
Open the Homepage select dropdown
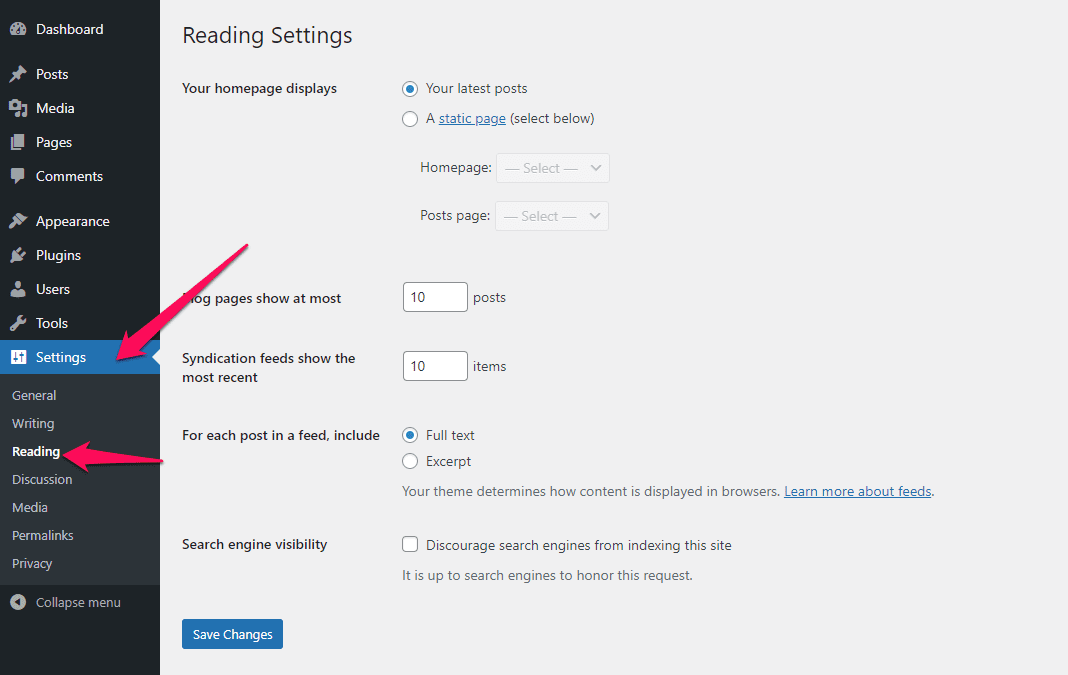click(x=552, y=168)
